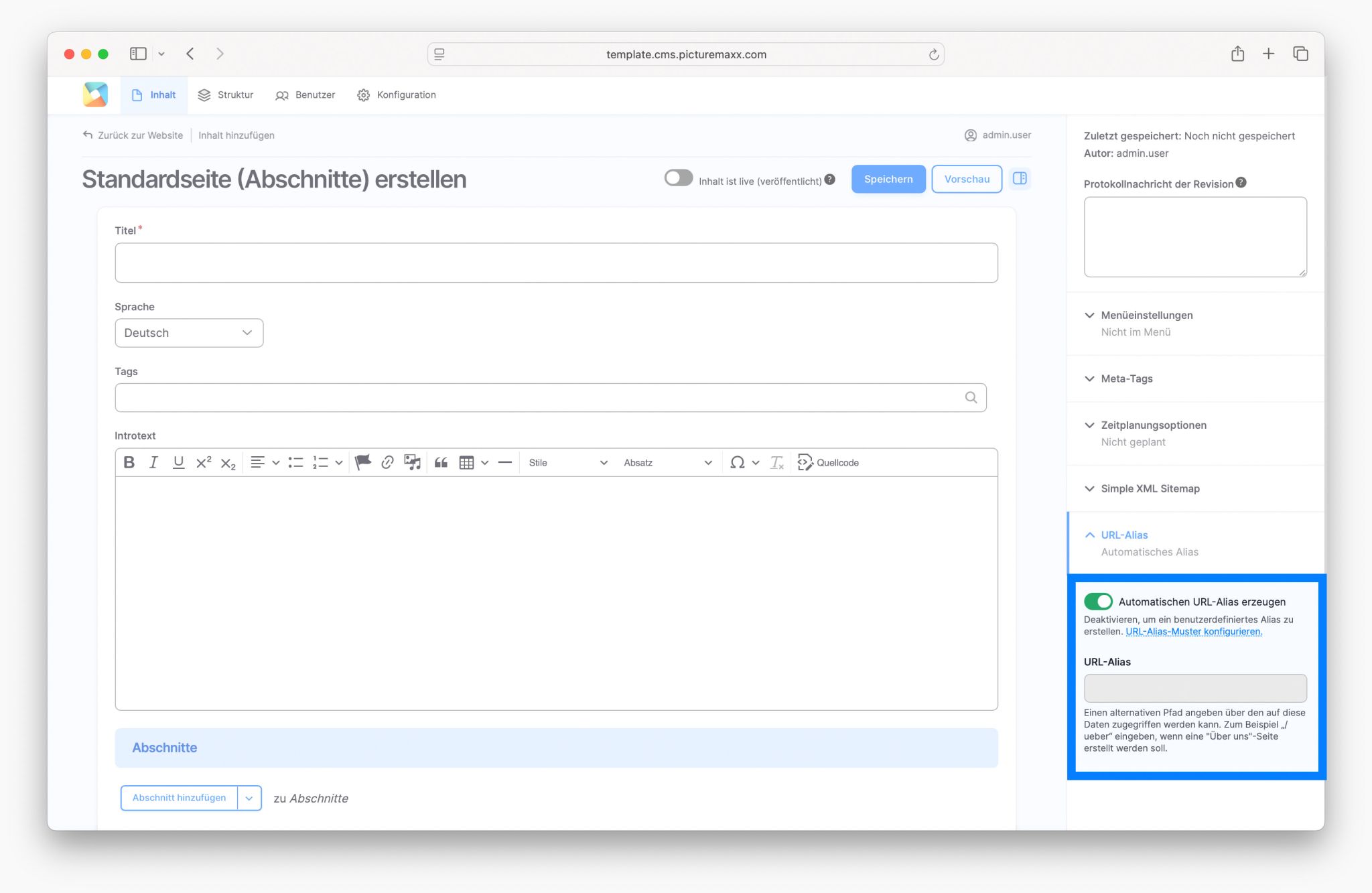Open the Struktur menu tab

tap(226, 94)
